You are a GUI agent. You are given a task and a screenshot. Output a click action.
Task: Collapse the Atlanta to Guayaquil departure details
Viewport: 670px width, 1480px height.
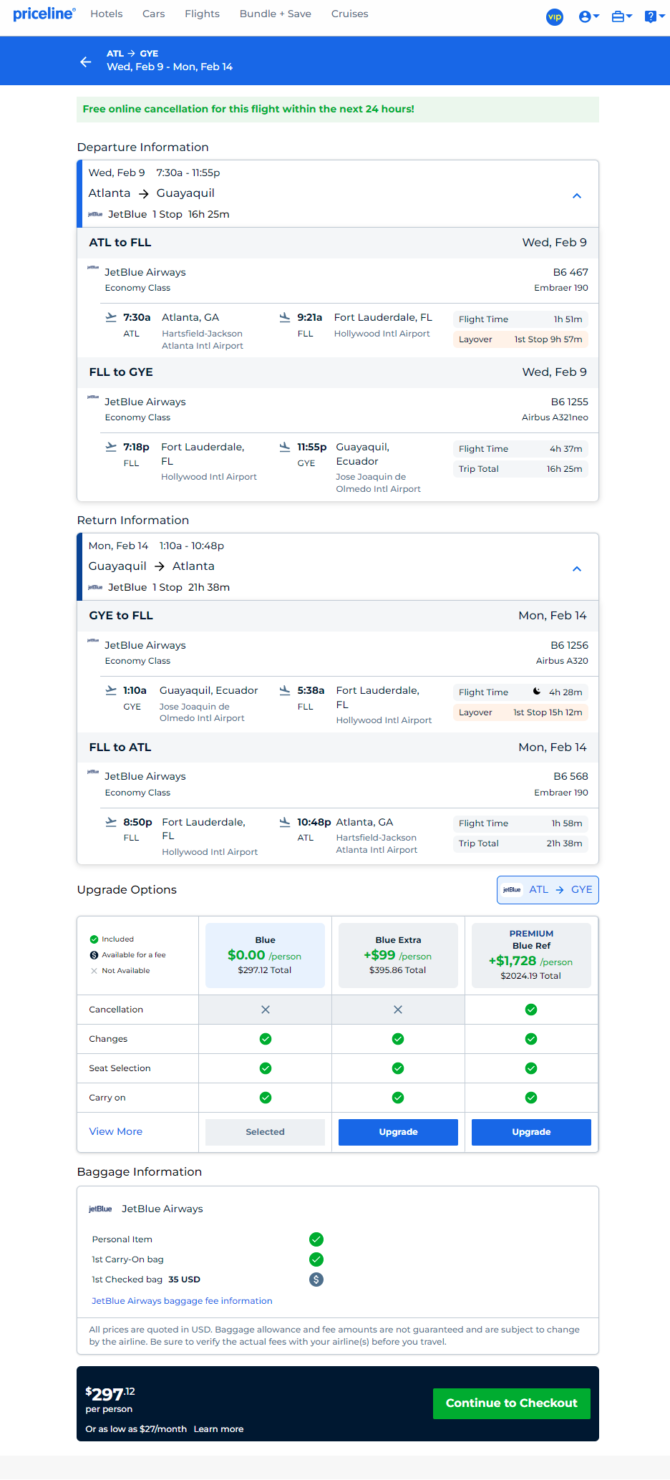(576, 196)
